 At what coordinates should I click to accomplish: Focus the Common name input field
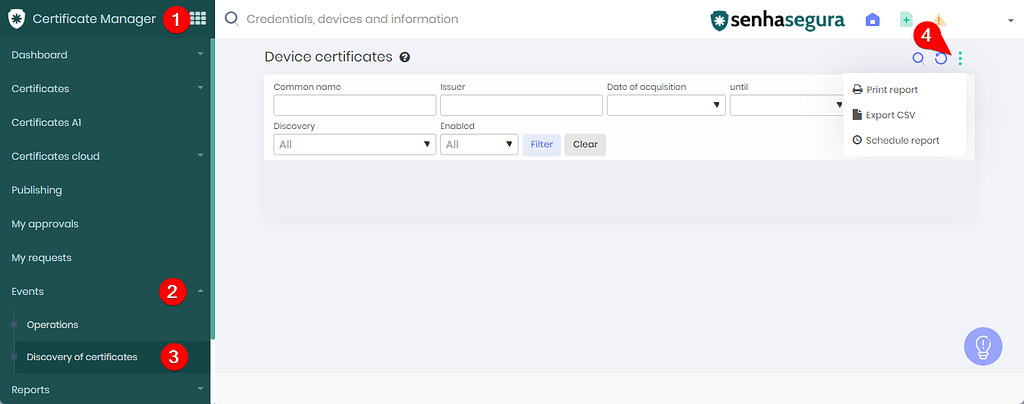355,105
